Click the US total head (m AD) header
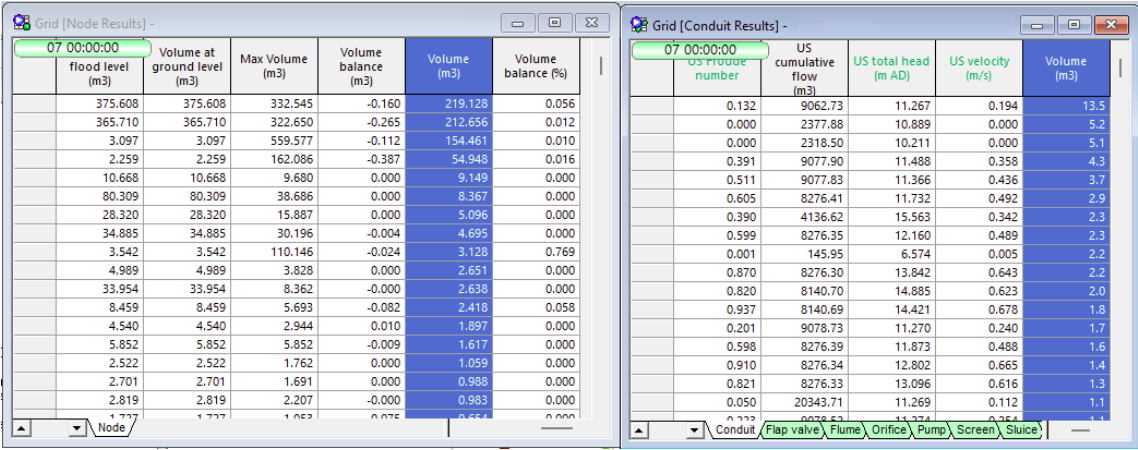Viewport: 1138px width, 450px height. (x=891, y=69)
